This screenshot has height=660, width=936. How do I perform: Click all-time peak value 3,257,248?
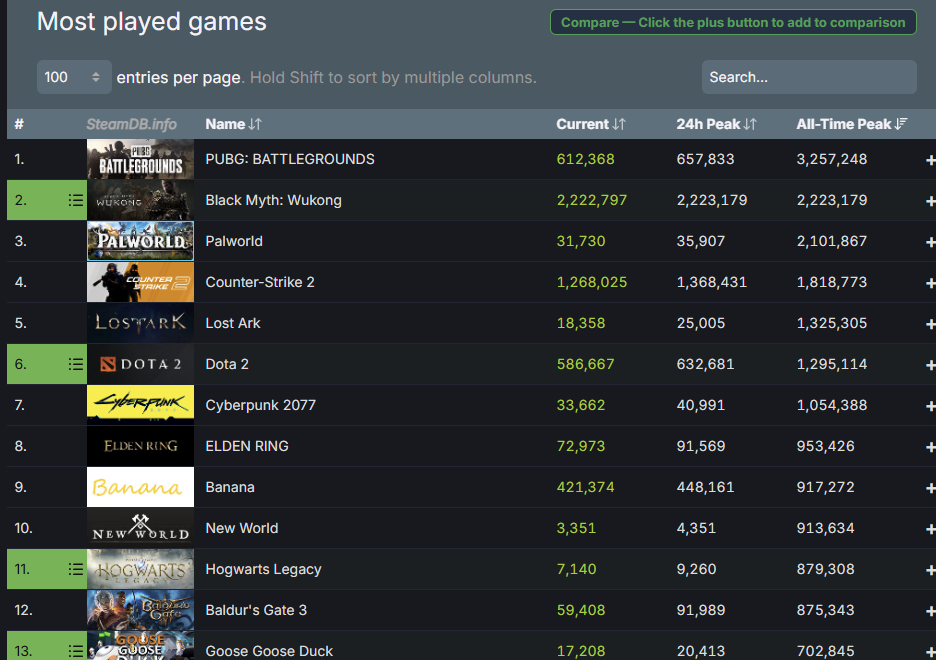click(832, 159)
